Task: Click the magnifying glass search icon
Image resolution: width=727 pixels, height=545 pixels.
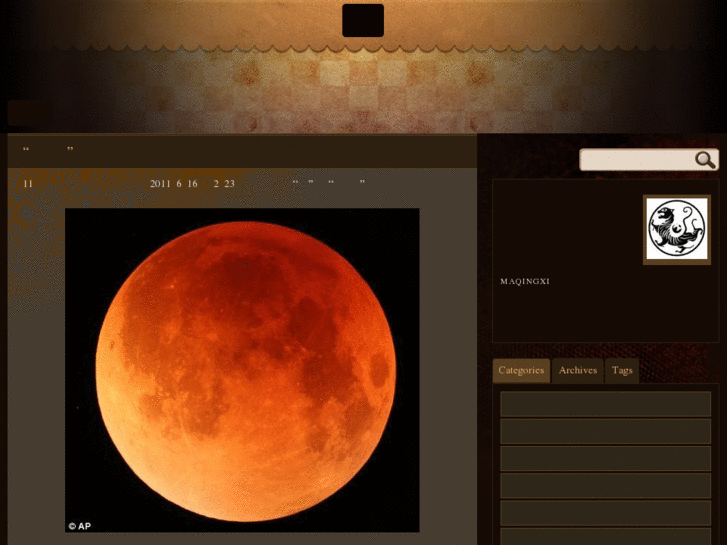Action: click(x=705, y=160)
